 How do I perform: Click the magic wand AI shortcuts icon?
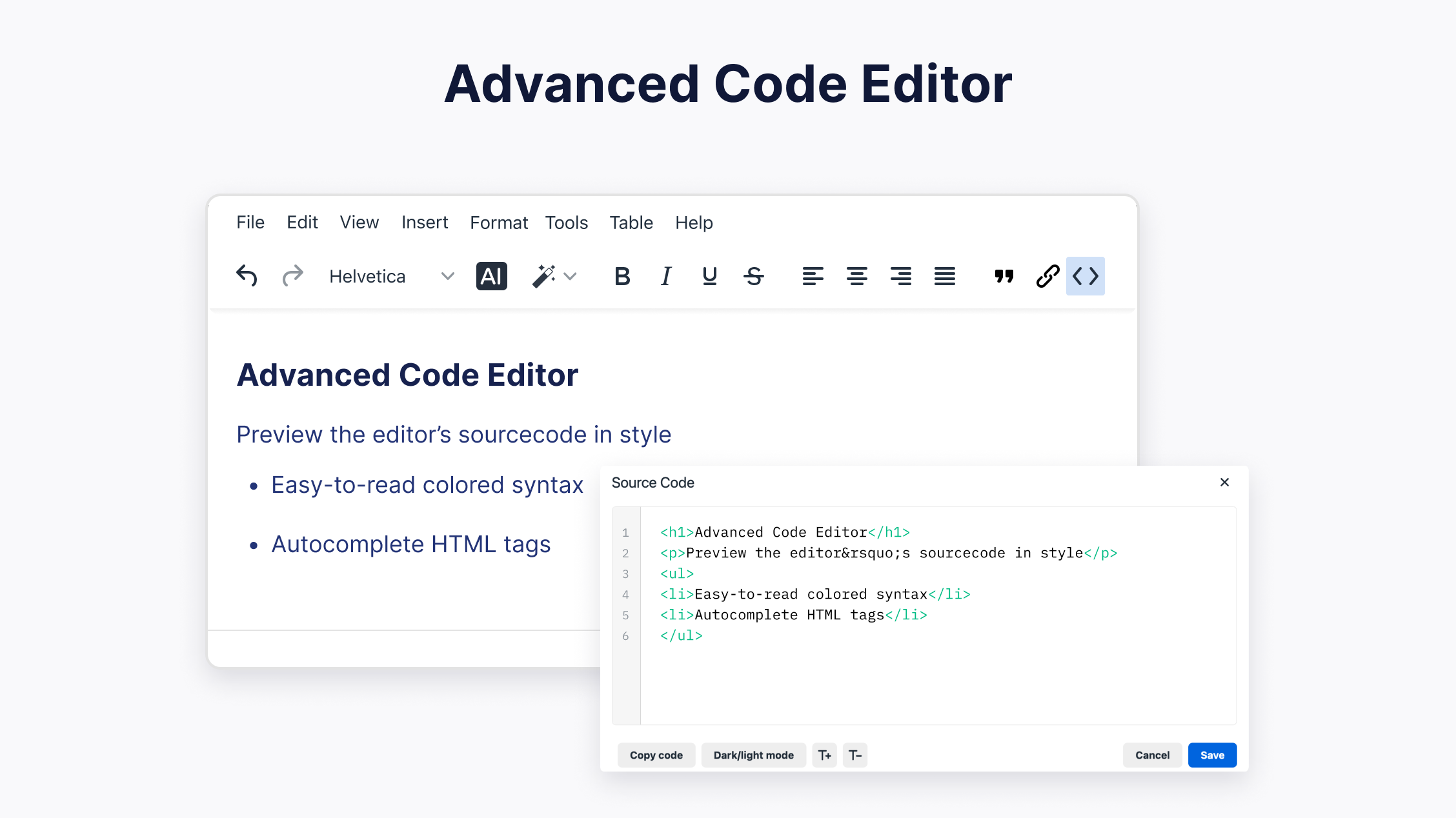click(x=543, y=276)
